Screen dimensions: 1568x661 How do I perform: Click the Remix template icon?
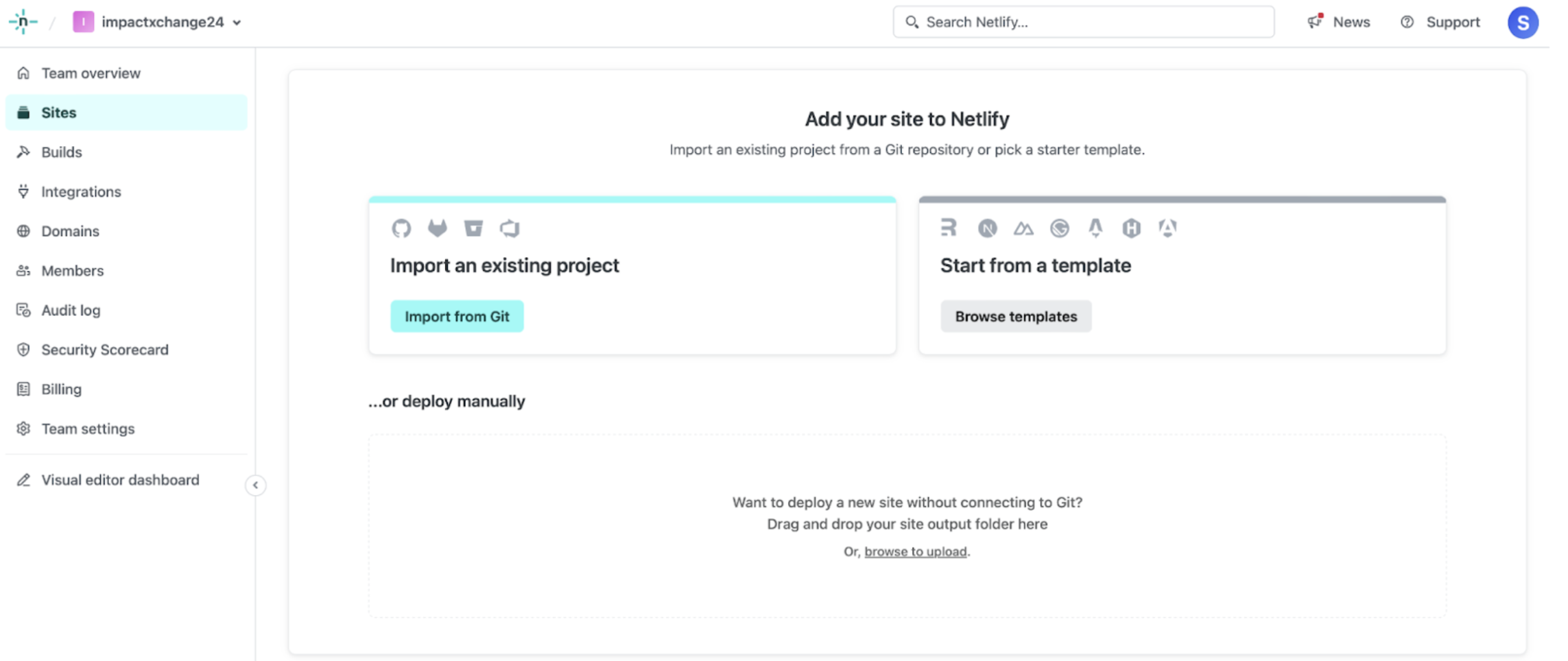point(949,228)
